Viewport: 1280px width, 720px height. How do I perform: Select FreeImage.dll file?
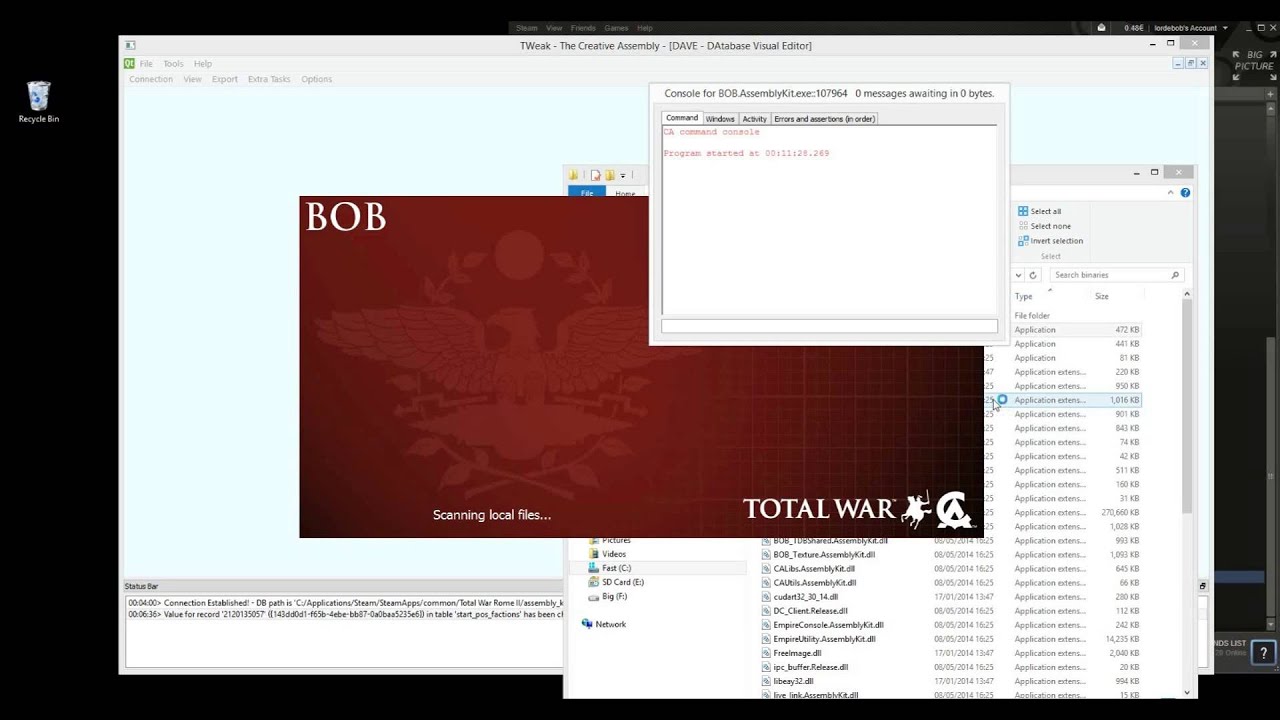pos(797,652)
